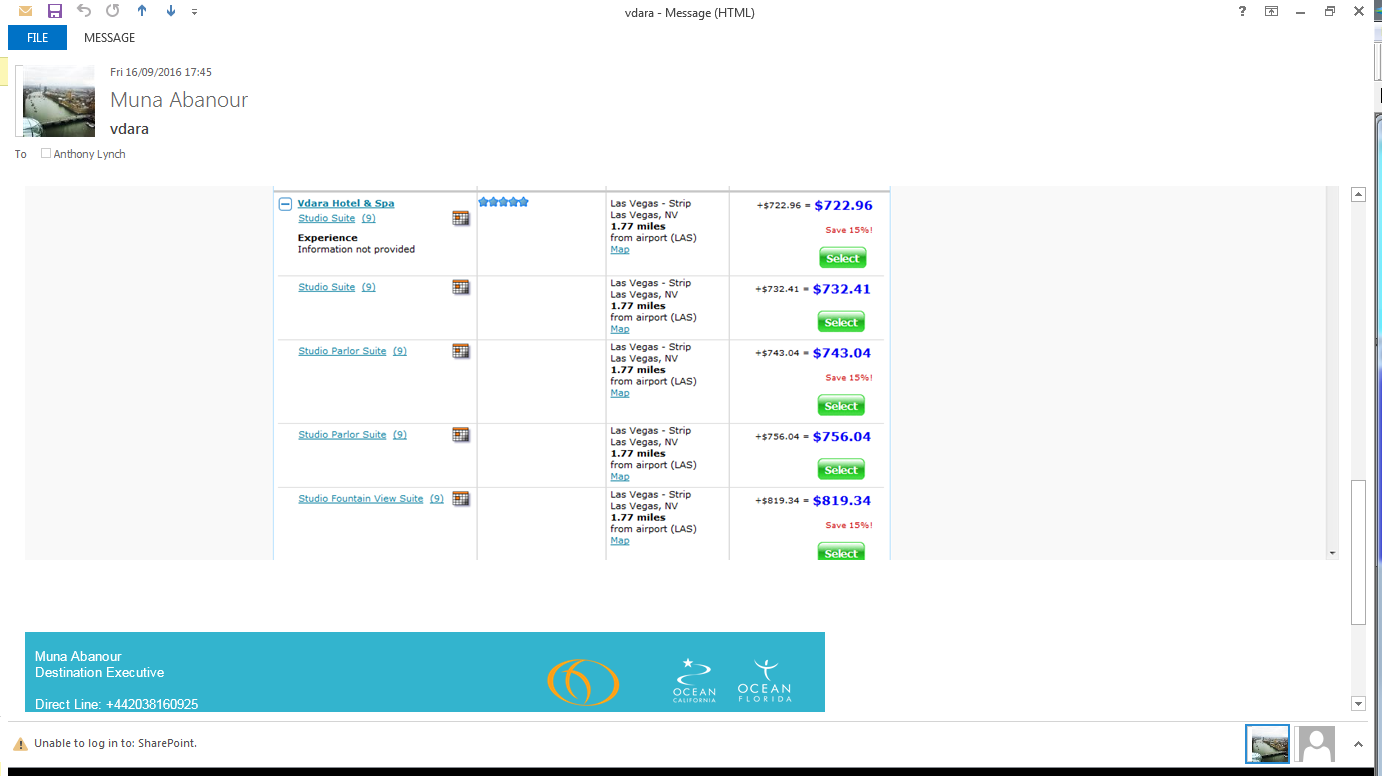Switch to the MESSAGE tab
Screen dimensions: 1382x776
click(x=109, y=38)
